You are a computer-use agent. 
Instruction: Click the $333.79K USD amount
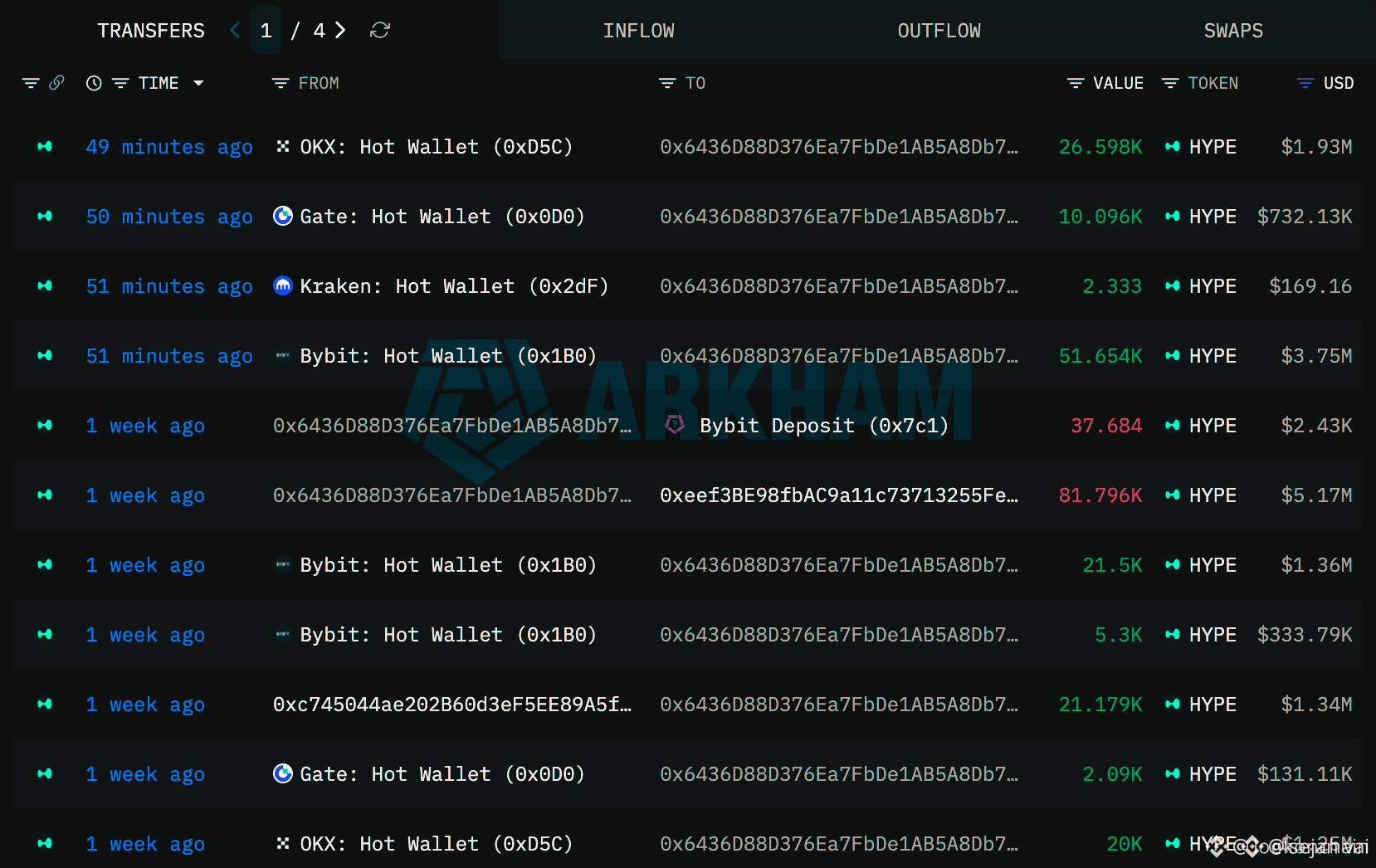1305,635
